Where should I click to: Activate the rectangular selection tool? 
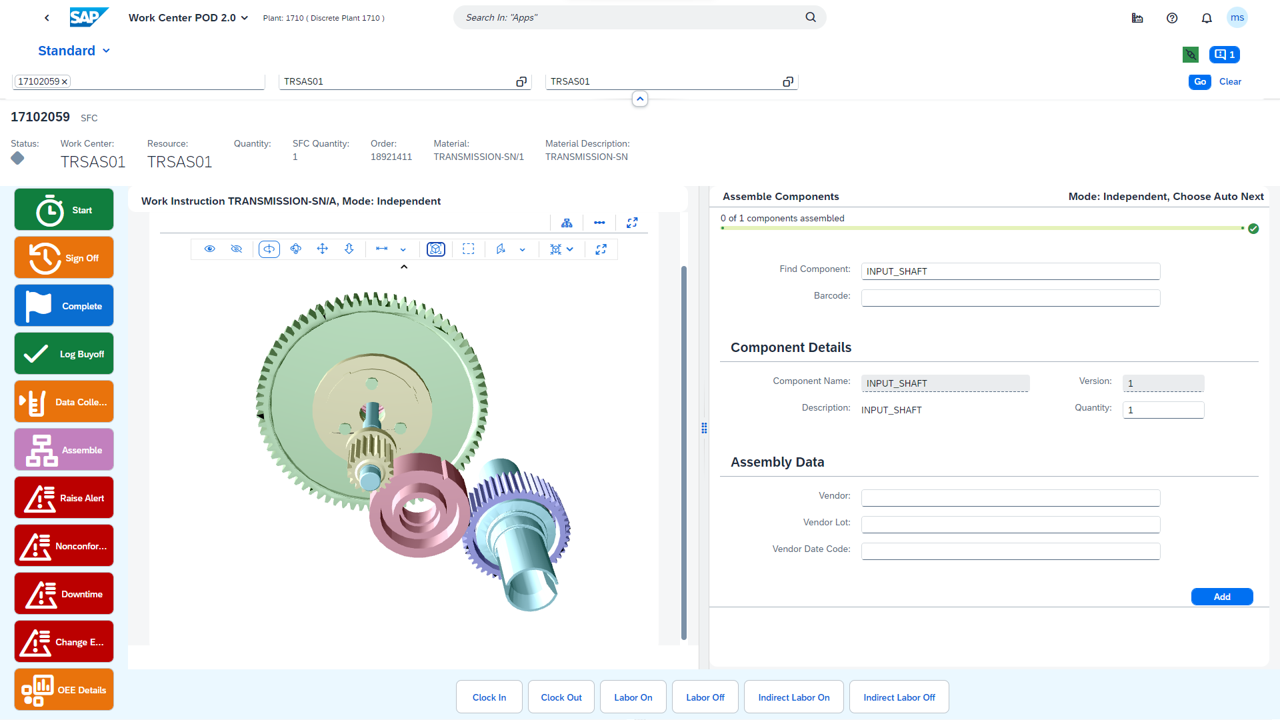pos(468,249)
